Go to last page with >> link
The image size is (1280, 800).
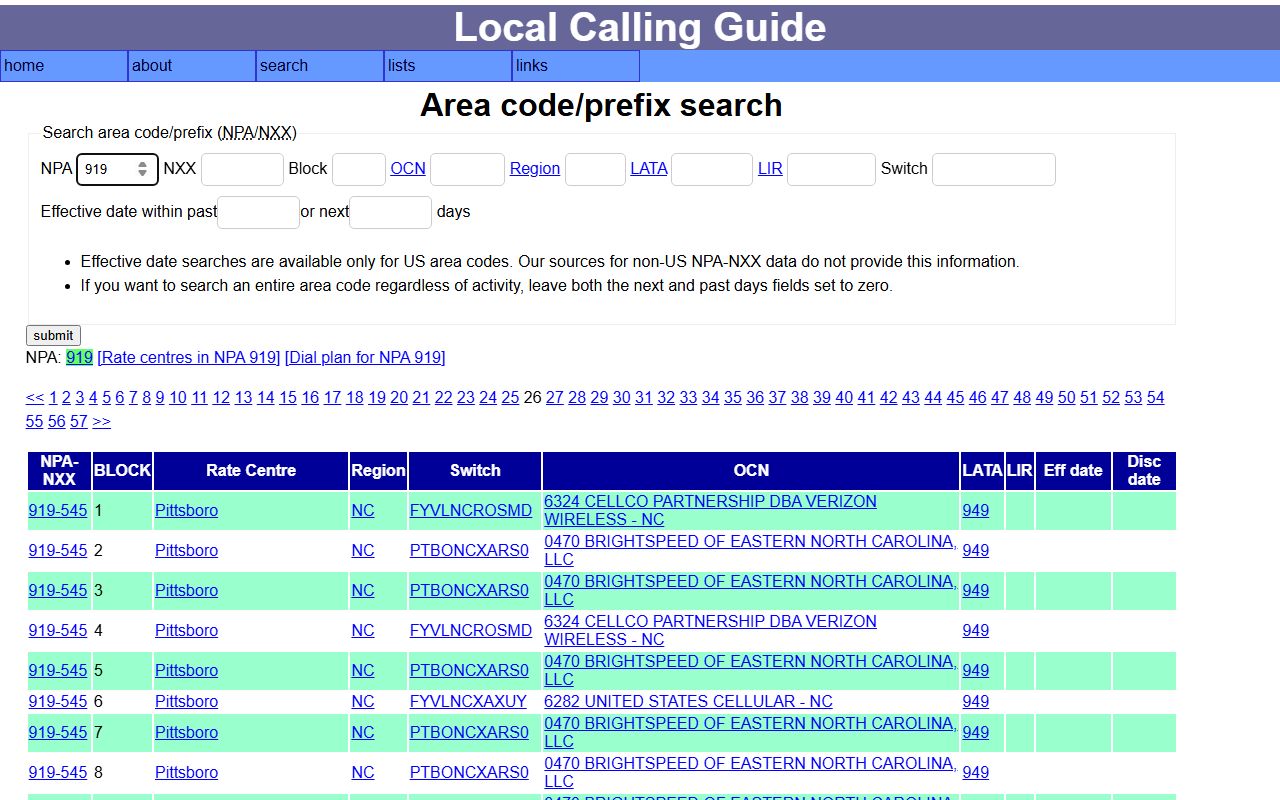[x=101, y=421]
